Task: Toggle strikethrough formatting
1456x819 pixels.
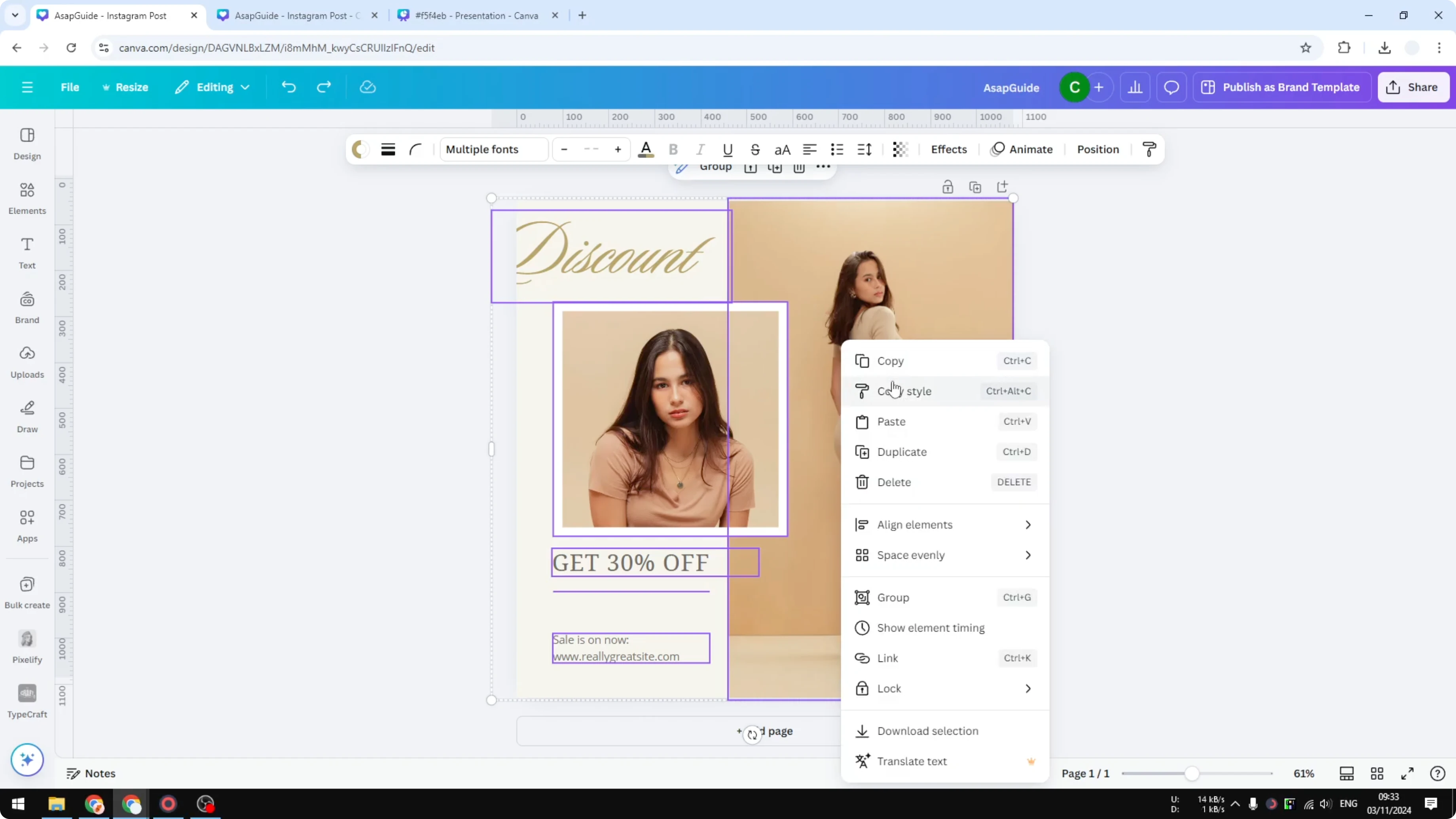Action: point(756,149)
